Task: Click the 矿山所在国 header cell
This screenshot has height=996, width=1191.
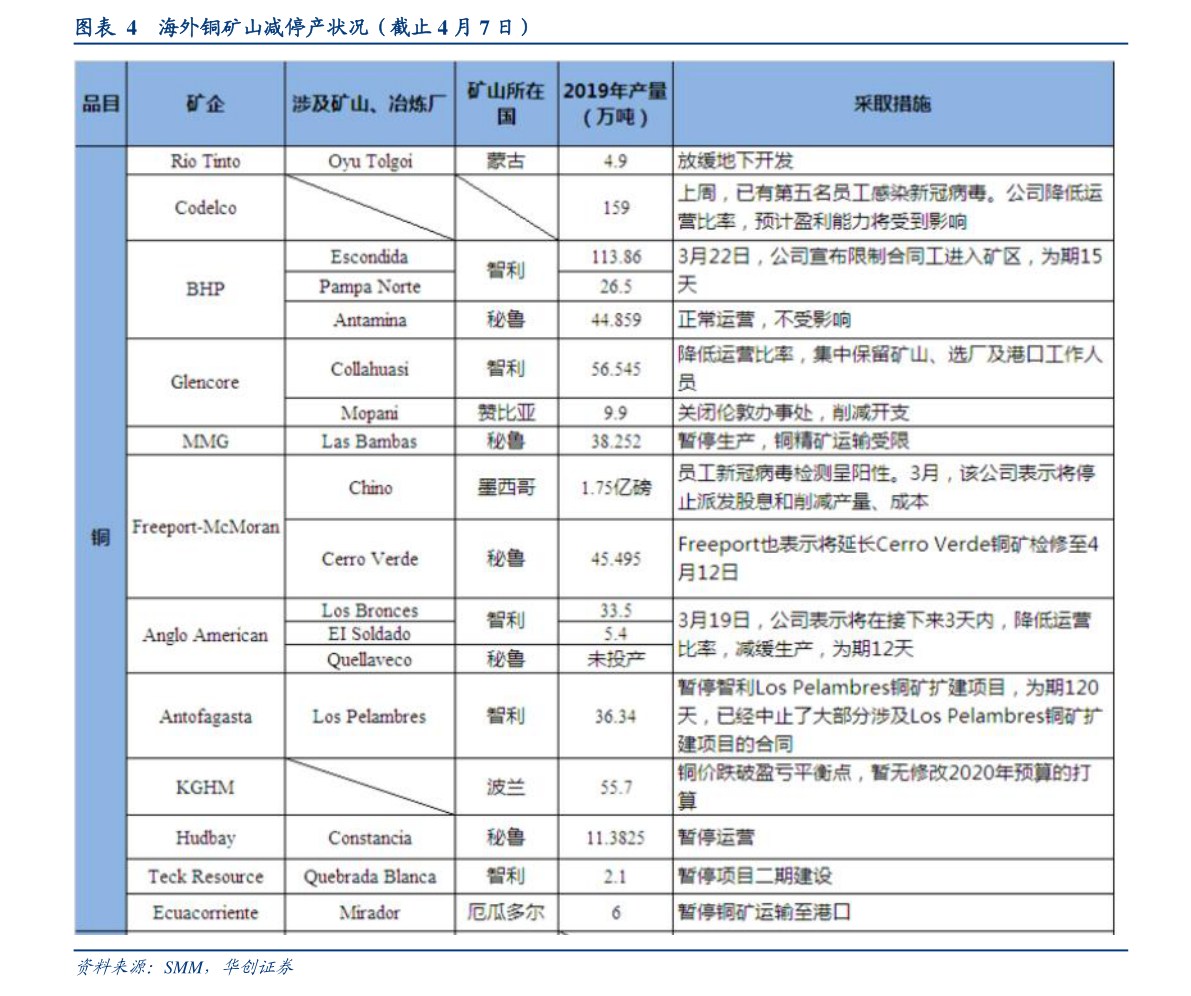Action: click(507, 104)
